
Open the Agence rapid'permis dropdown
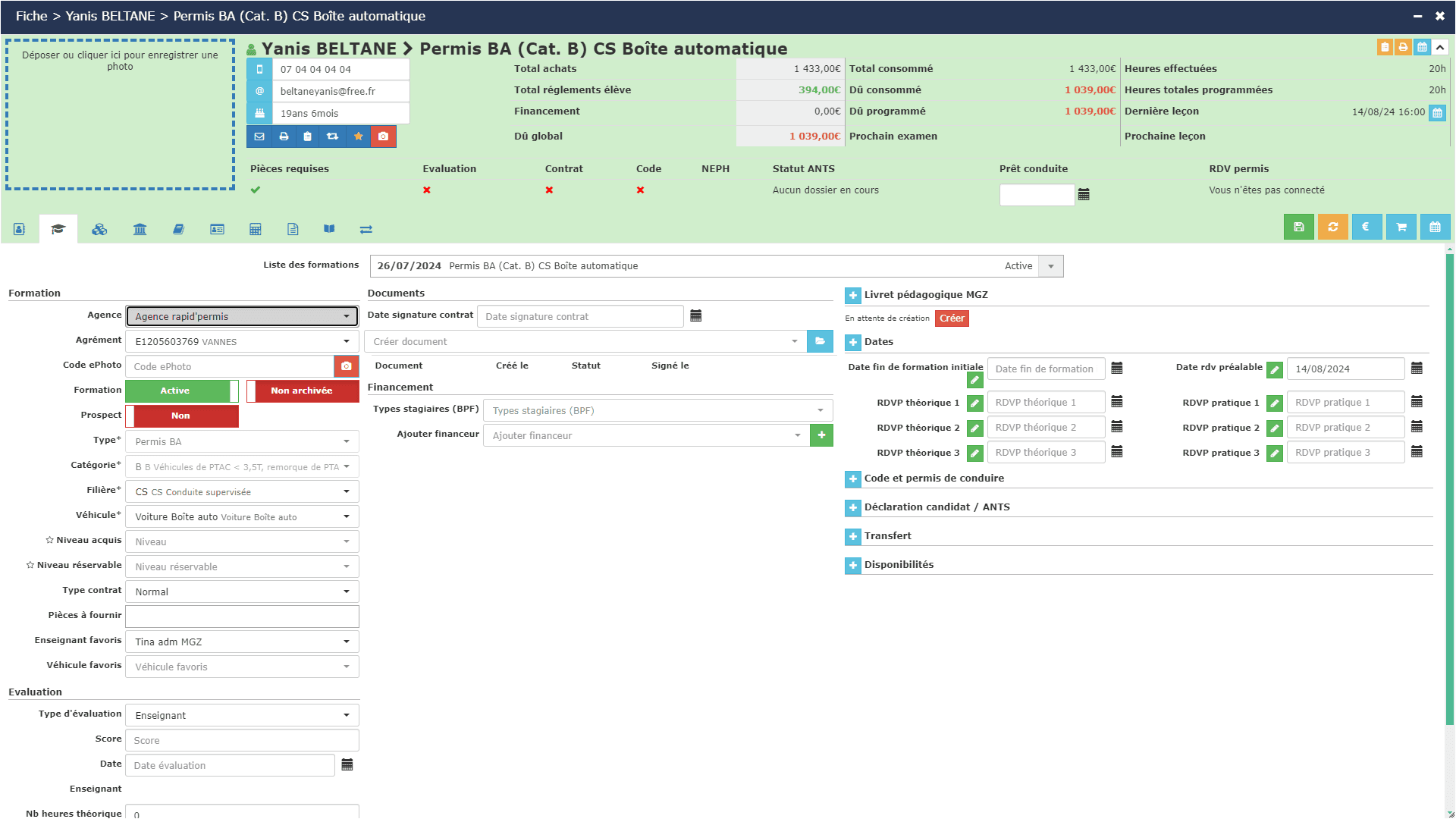tap(242, 317)
